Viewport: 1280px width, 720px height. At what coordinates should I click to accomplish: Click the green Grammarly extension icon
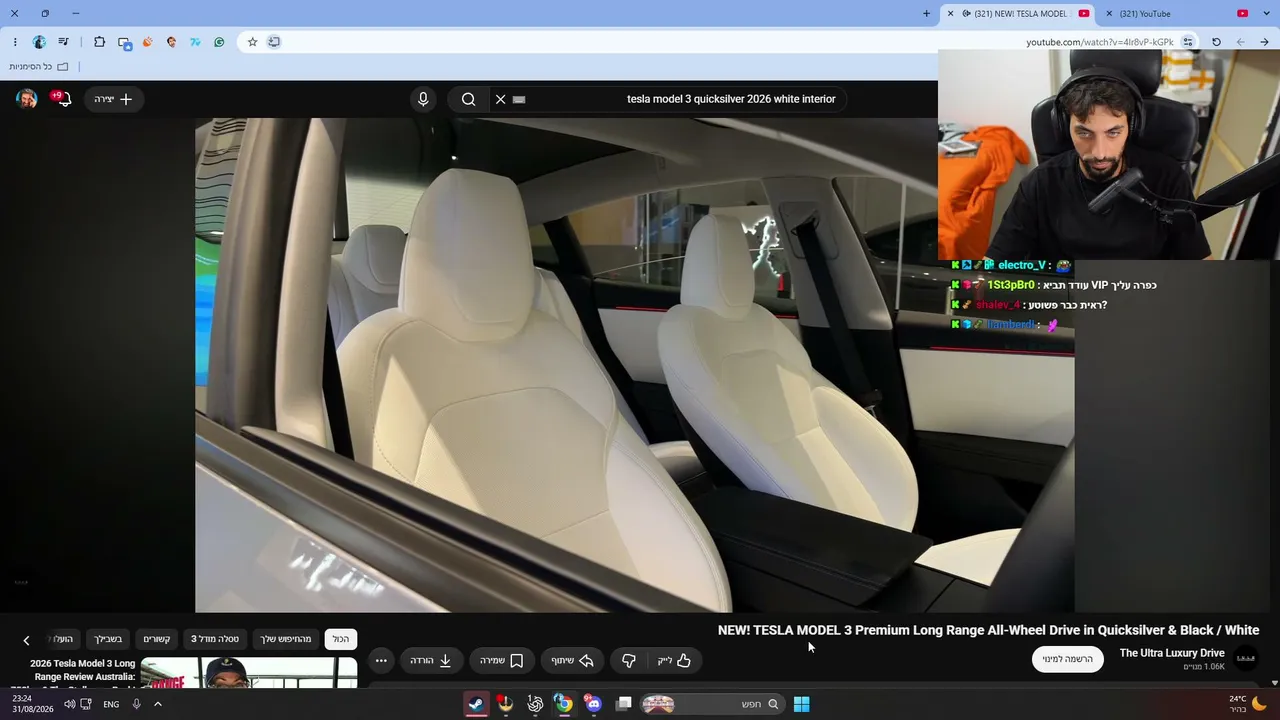point(219,42)
